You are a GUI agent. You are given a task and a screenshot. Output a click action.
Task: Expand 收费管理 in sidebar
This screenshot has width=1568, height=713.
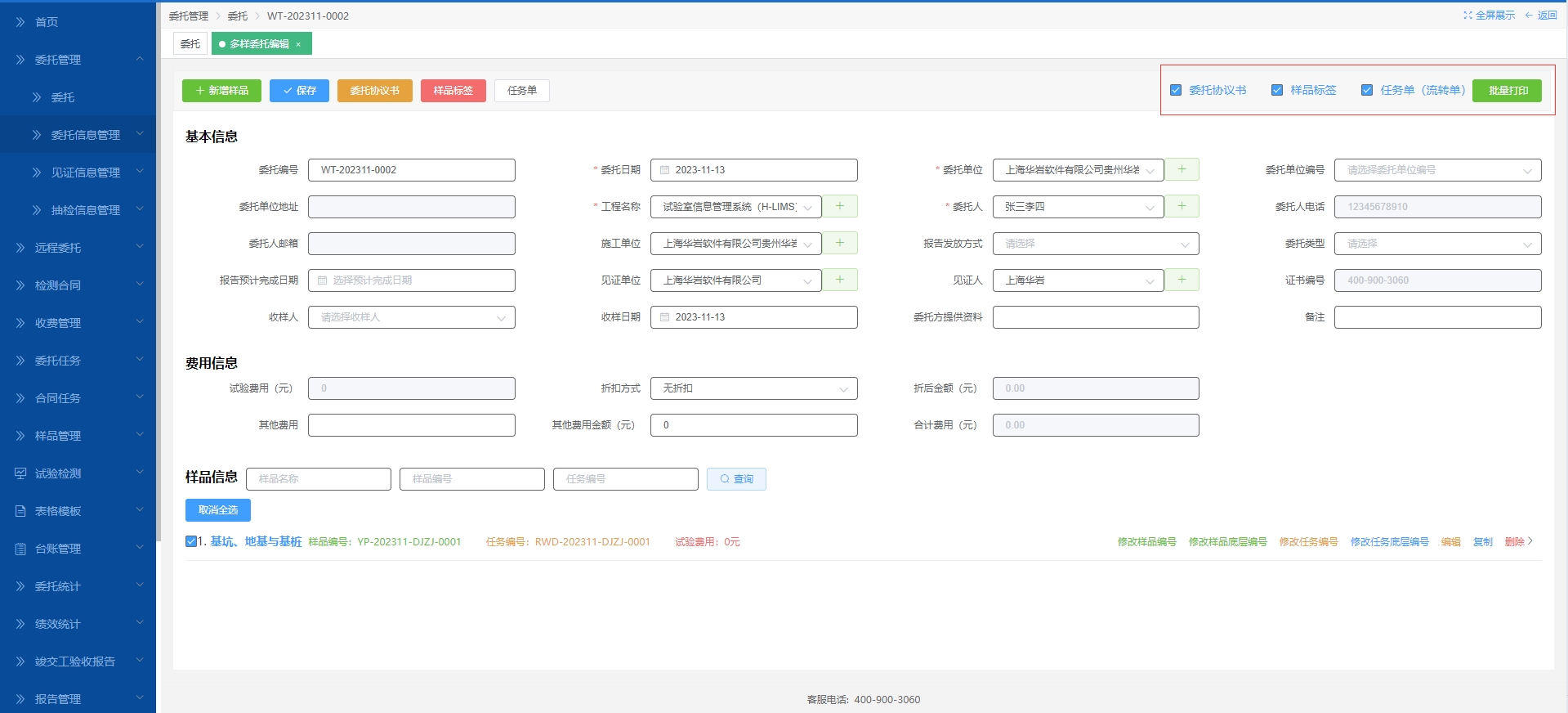pyautogui.click(x=78, y=323)
